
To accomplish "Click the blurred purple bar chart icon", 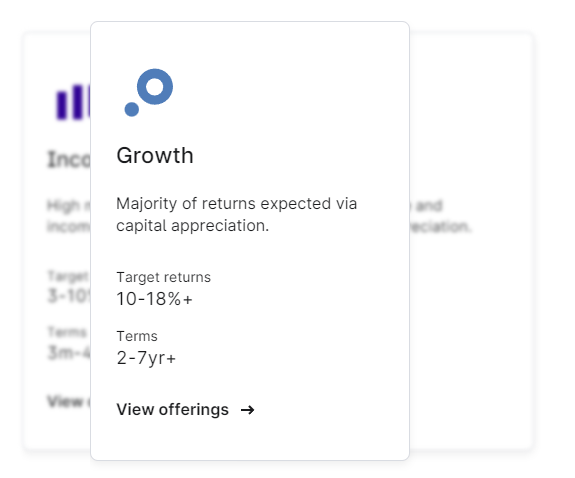I will pyautogui.click(x=73, y=102).
